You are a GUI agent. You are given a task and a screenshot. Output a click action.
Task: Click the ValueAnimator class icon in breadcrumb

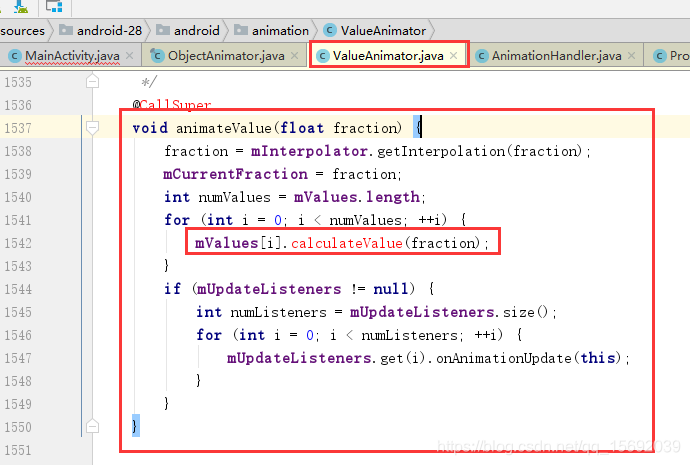[330, 30]
